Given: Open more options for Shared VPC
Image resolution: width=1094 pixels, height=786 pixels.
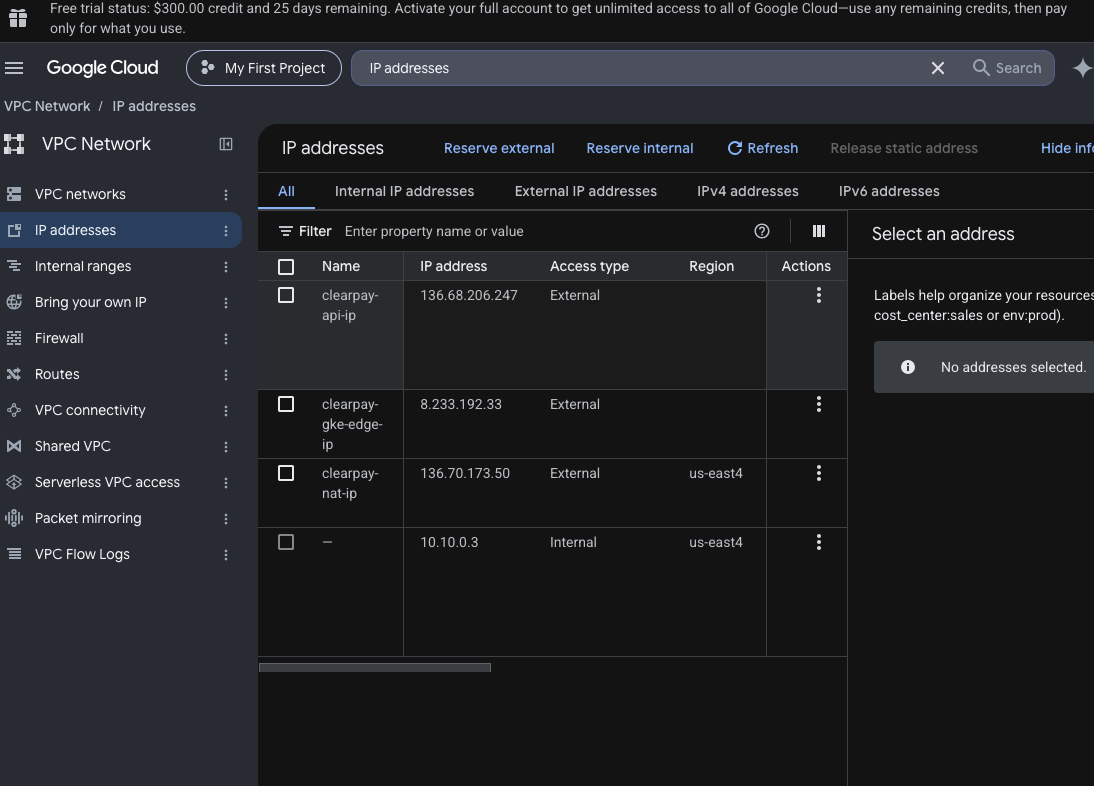Looking at the screenshot, I should click(226, 446).
